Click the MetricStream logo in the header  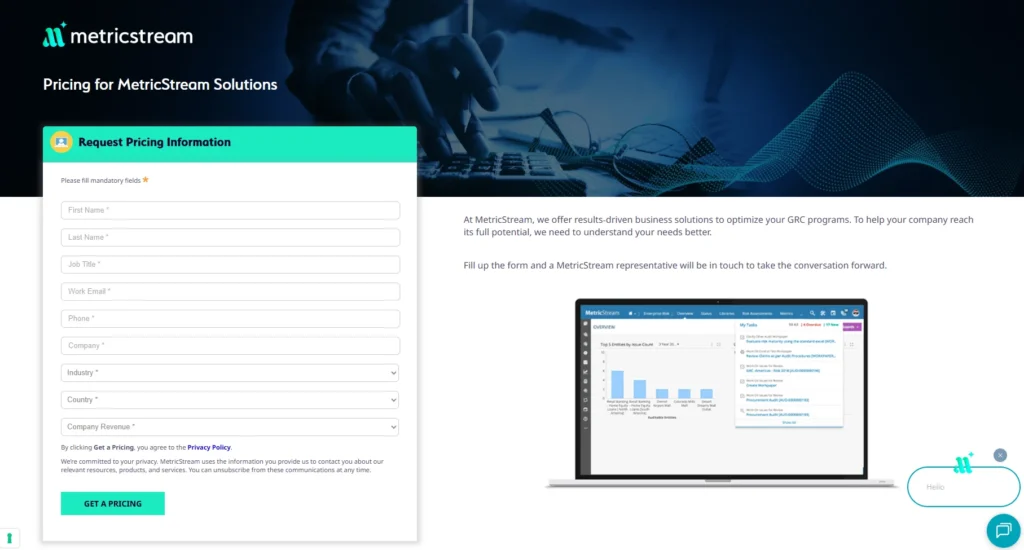(118, 36)
